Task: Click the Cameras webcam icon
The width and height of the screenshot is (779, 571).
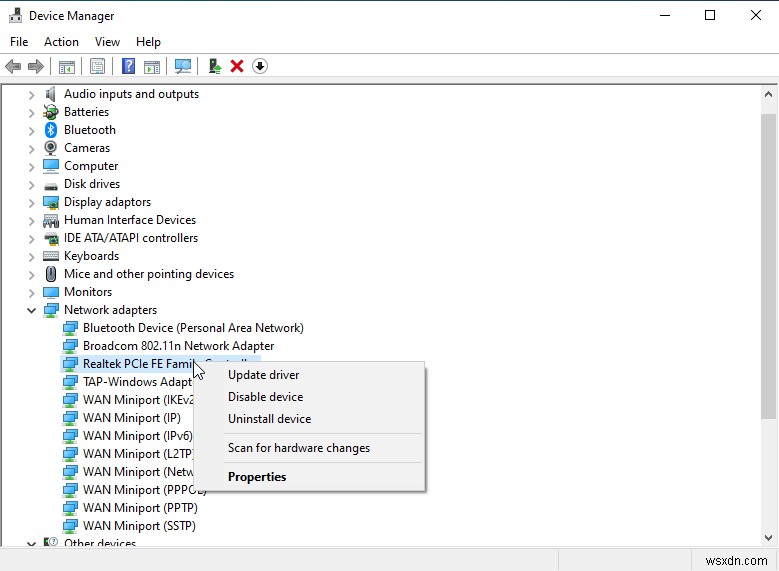Action: tap(51, 148)
